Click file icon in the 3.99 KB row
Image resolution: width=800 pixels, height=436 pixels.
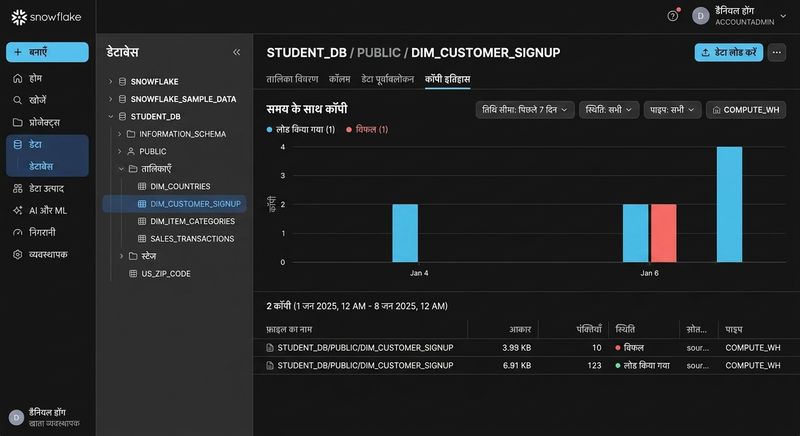(270, 348)
